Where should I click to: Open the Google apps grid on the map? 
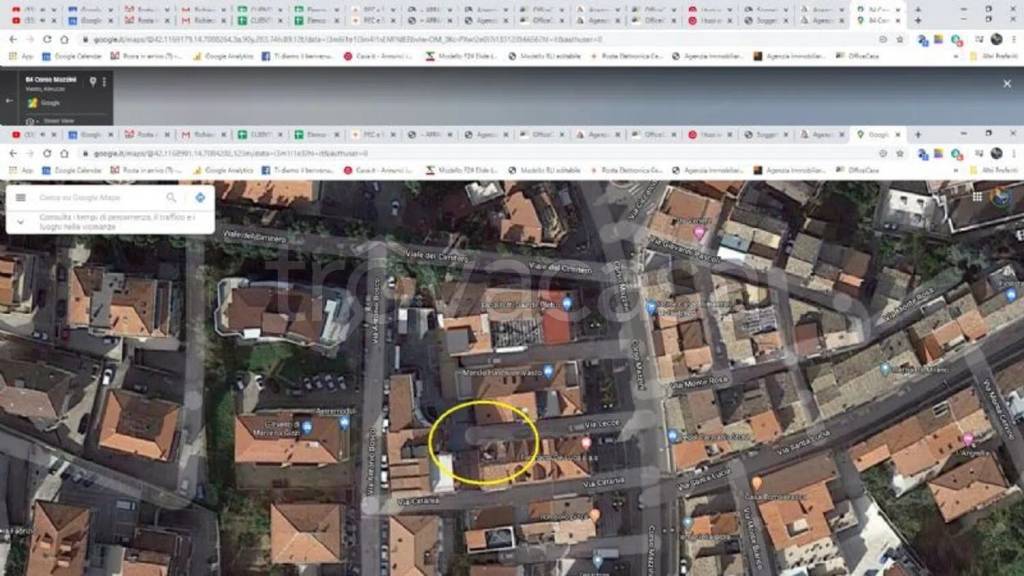[x=977, y=197]
